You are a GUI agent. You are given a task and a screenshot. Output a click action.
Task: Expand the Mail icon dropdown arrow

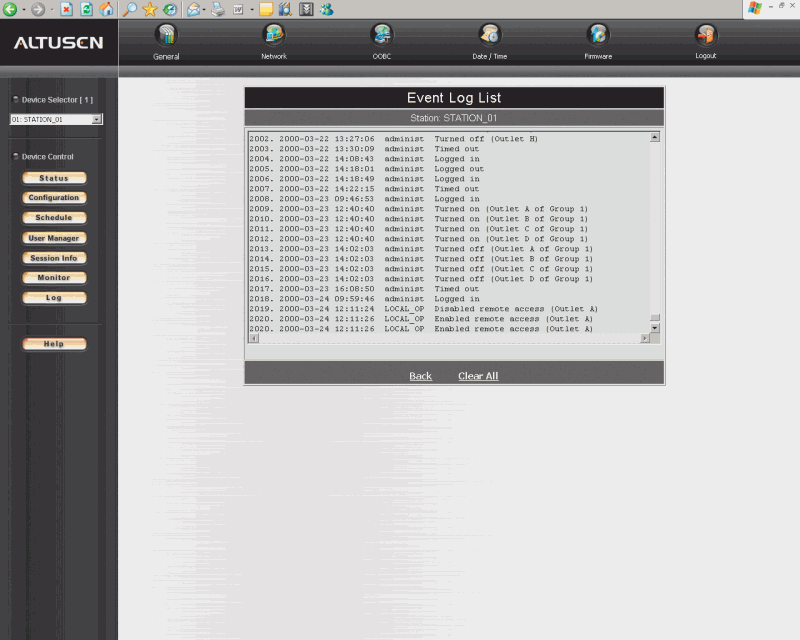coord(205,10)
